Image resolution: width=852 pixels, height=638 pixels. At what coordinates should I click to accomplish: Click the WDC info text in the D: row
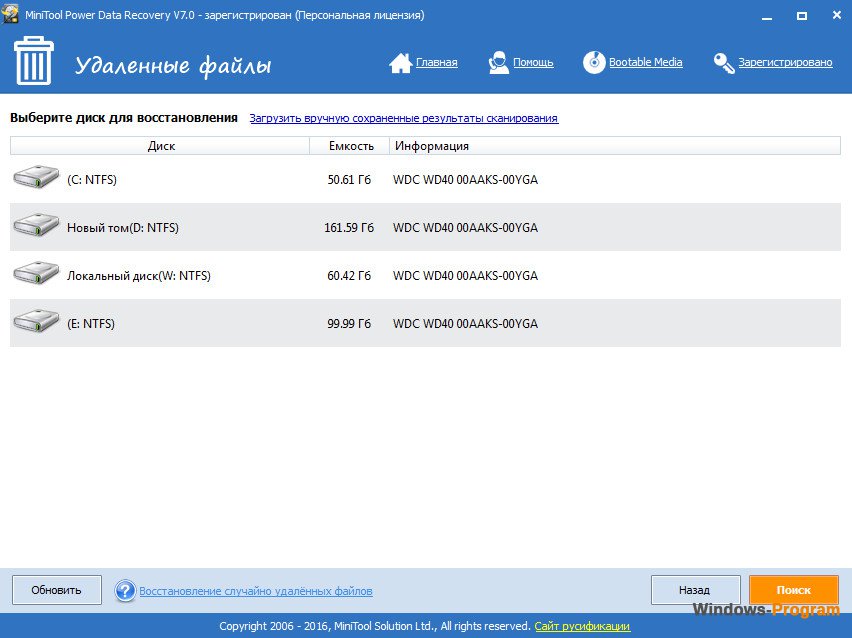[x=466, y=228]
